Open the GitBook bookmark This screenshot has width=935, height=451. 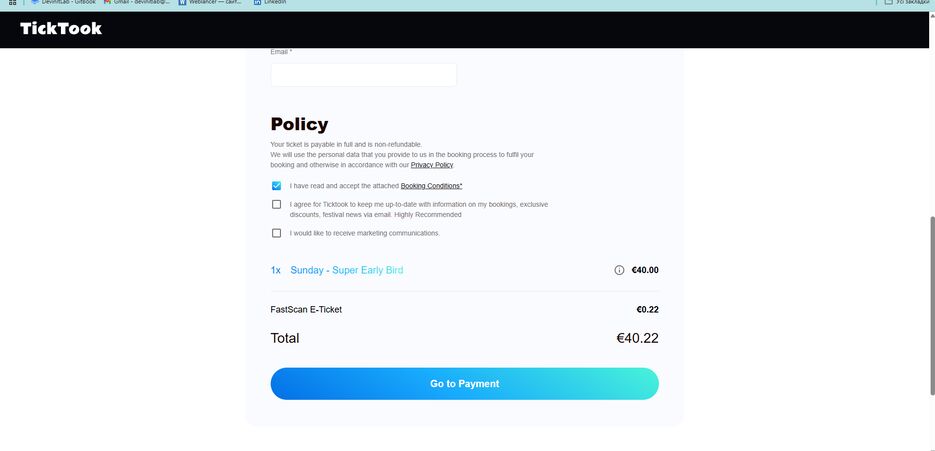click(63, 2)
